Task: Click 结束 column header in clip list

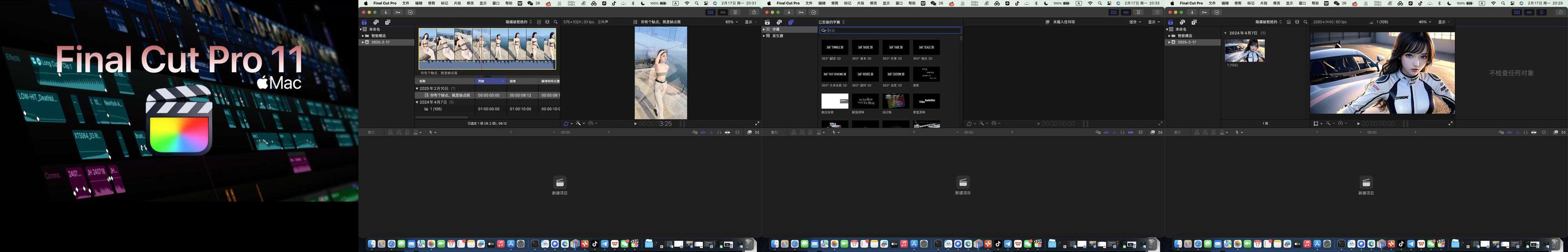Action: click(x=523, y=81)
